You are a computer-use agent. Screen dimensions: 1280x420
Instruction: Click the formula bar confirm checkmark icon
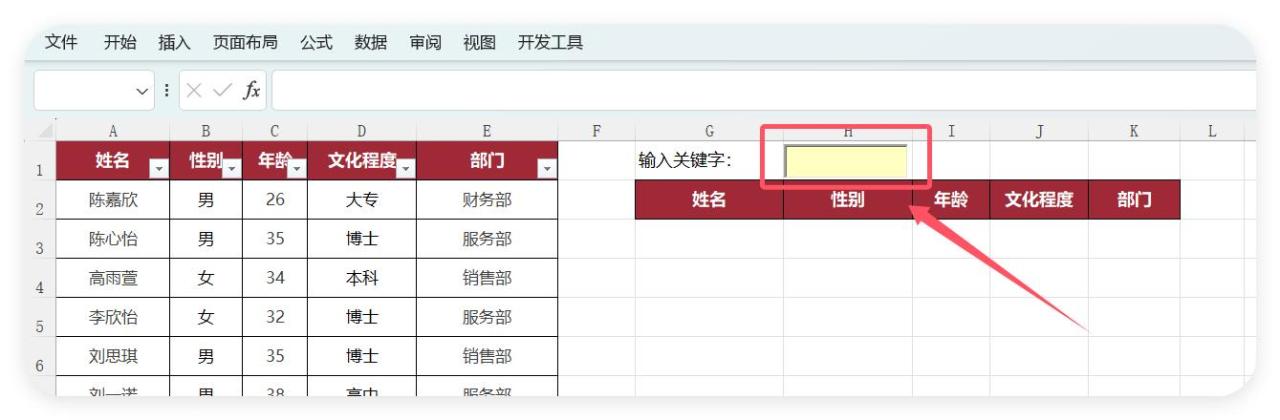coord(224,91)
